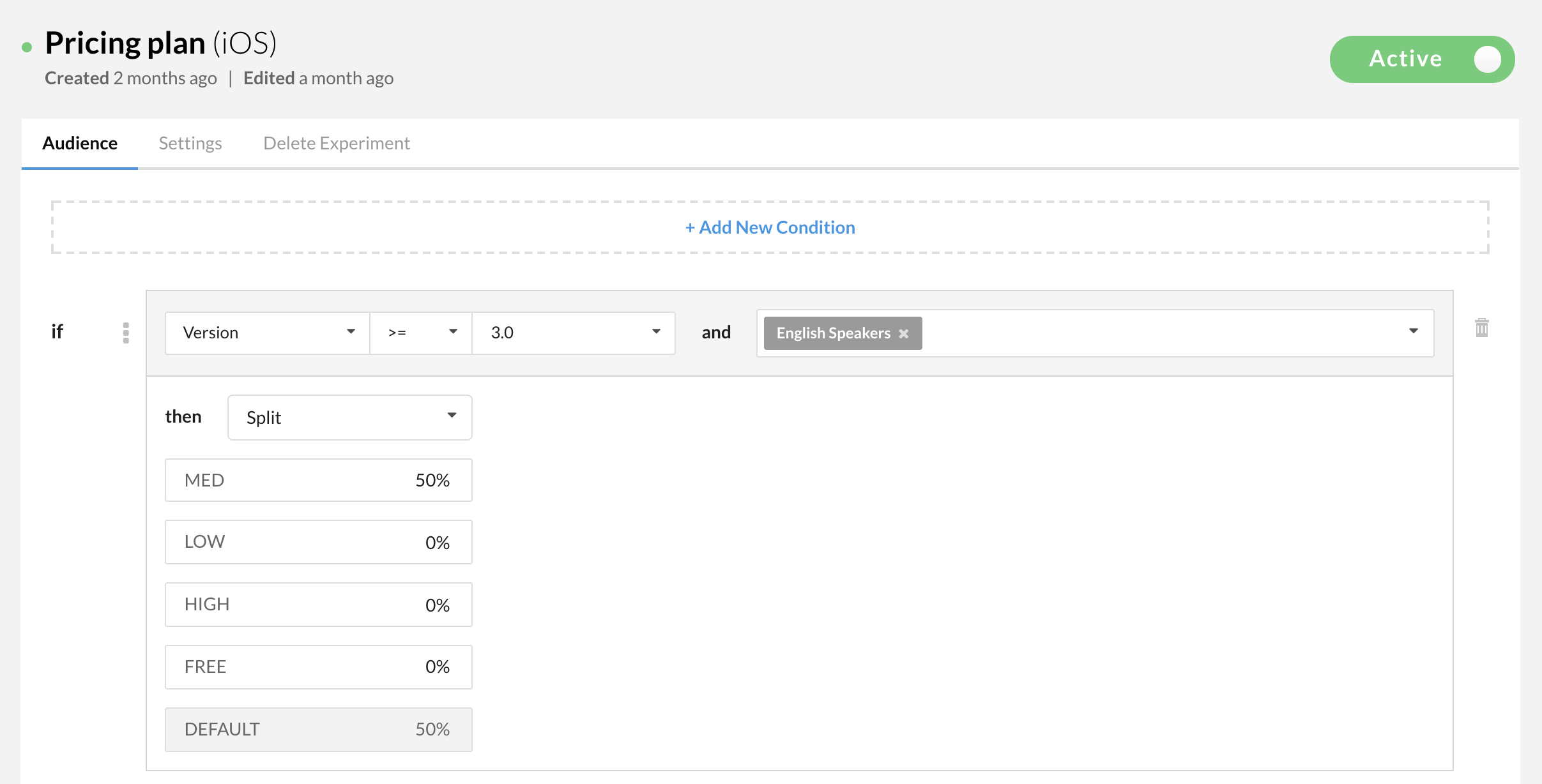Click the DEFAULT variant row

pyautogui.click(x=318, y=729)
